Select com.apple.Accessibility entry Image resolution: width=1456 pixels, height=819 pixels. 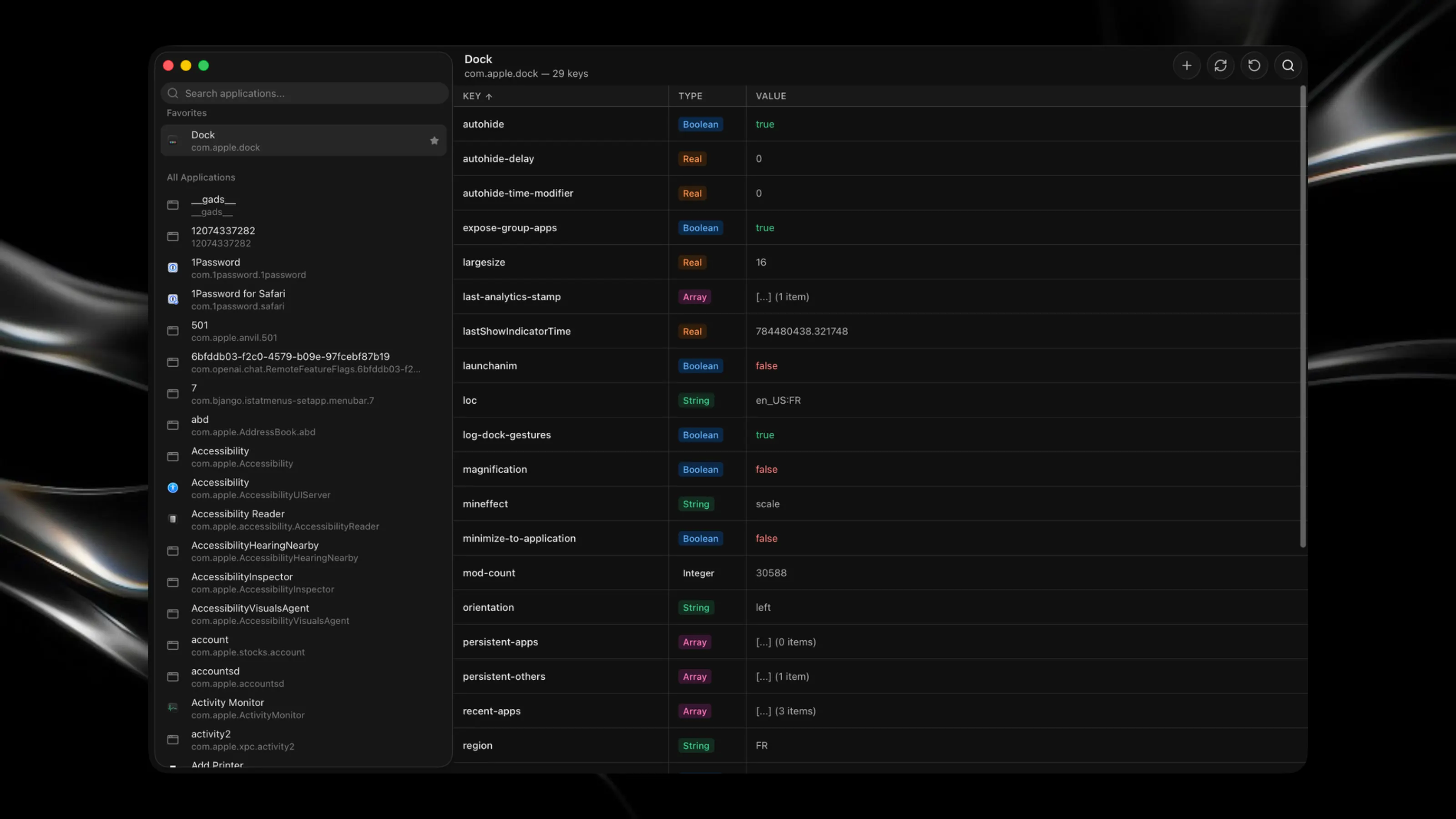click(303, 457)
